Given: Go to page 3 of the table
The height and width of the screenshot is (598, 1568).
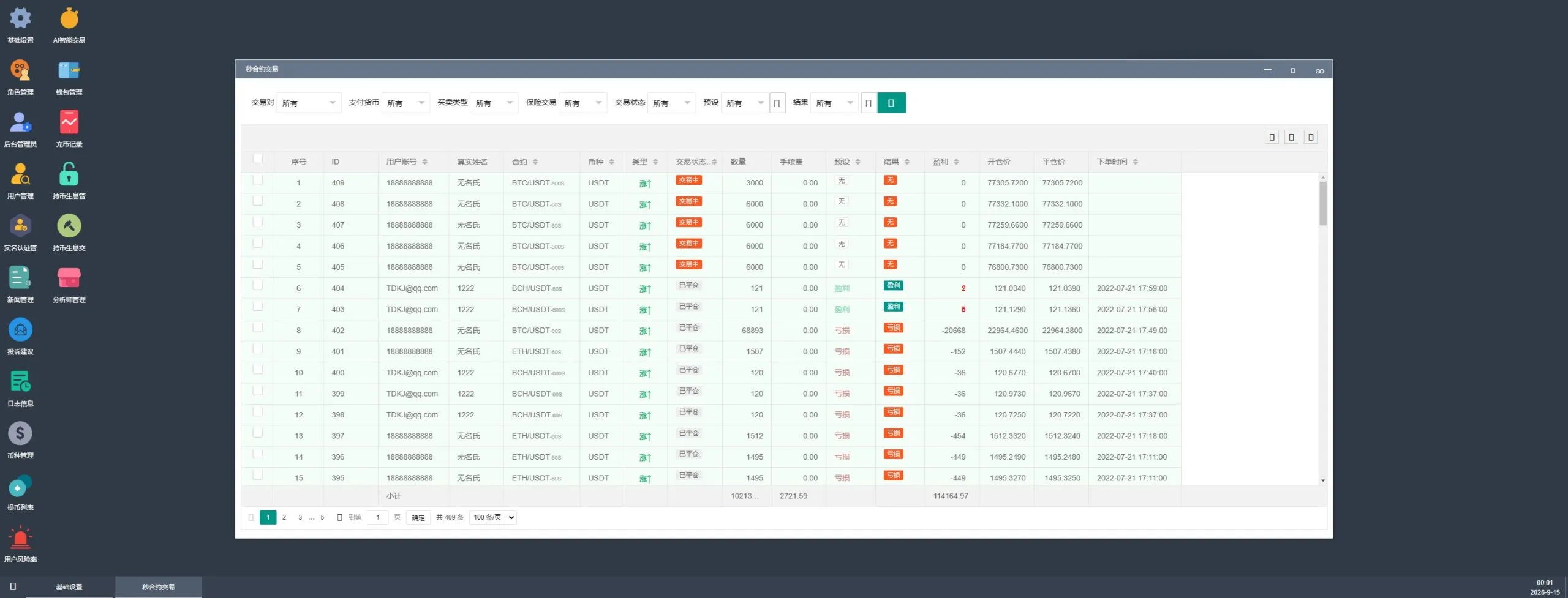Looking at the screenshot, I should click(x=300, y=517).
